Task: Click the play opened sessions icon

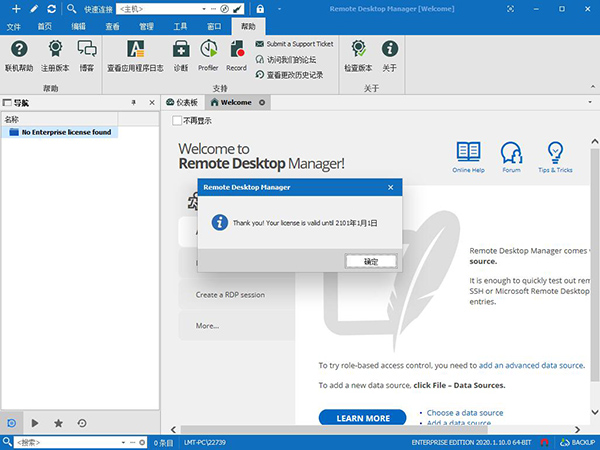Action: 35,423
